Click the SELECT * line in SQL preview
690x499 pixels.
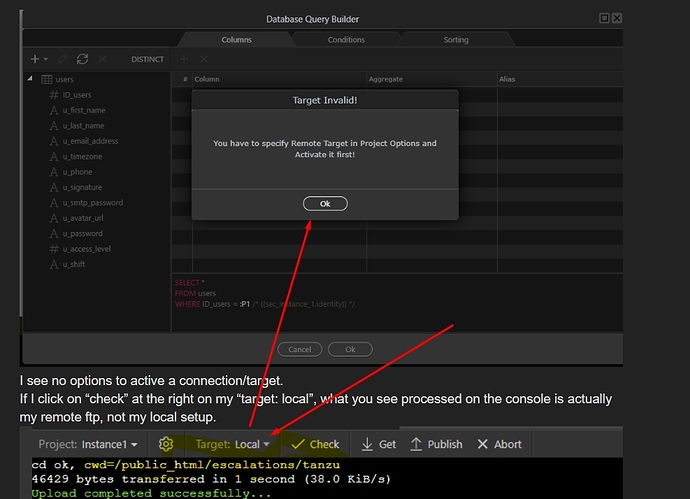[x=190, y=282]
